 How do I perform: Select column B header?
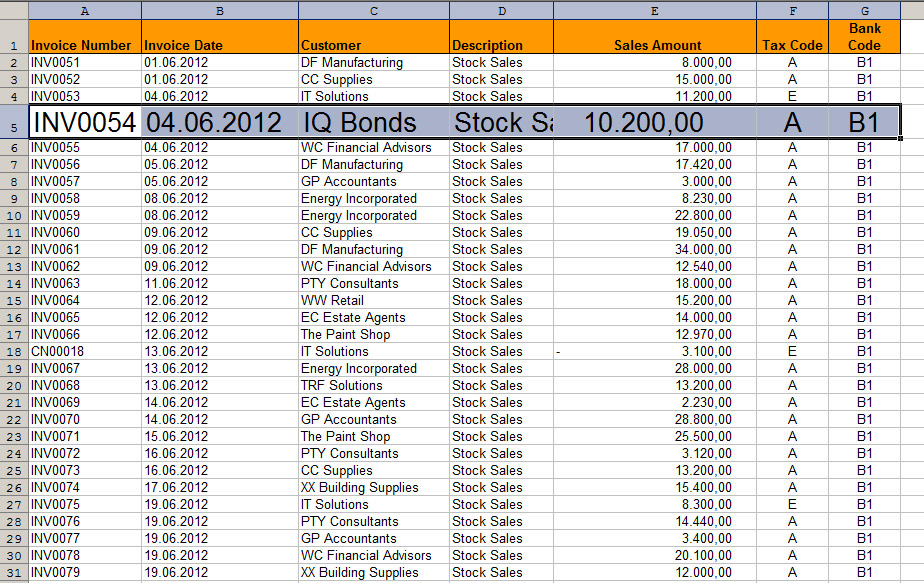220,11
